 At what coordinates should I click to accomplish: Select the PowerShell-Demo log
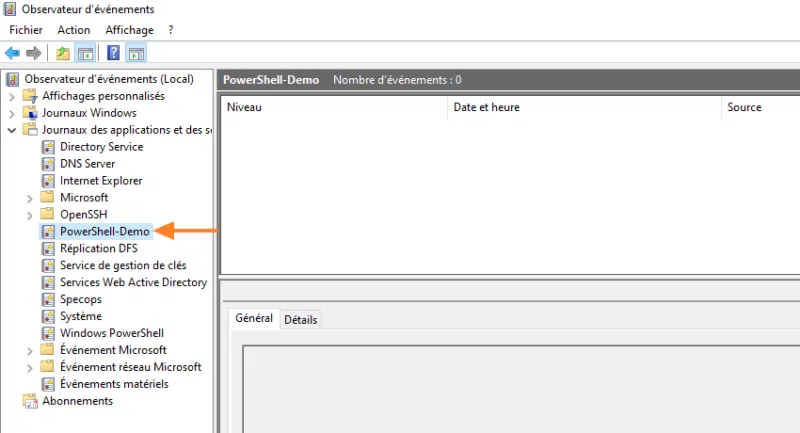(x=105, y=232)
